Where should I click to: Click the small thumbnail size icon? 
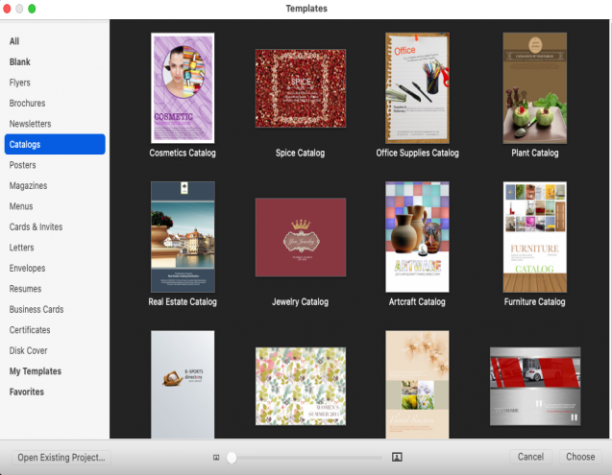point(216,457)
